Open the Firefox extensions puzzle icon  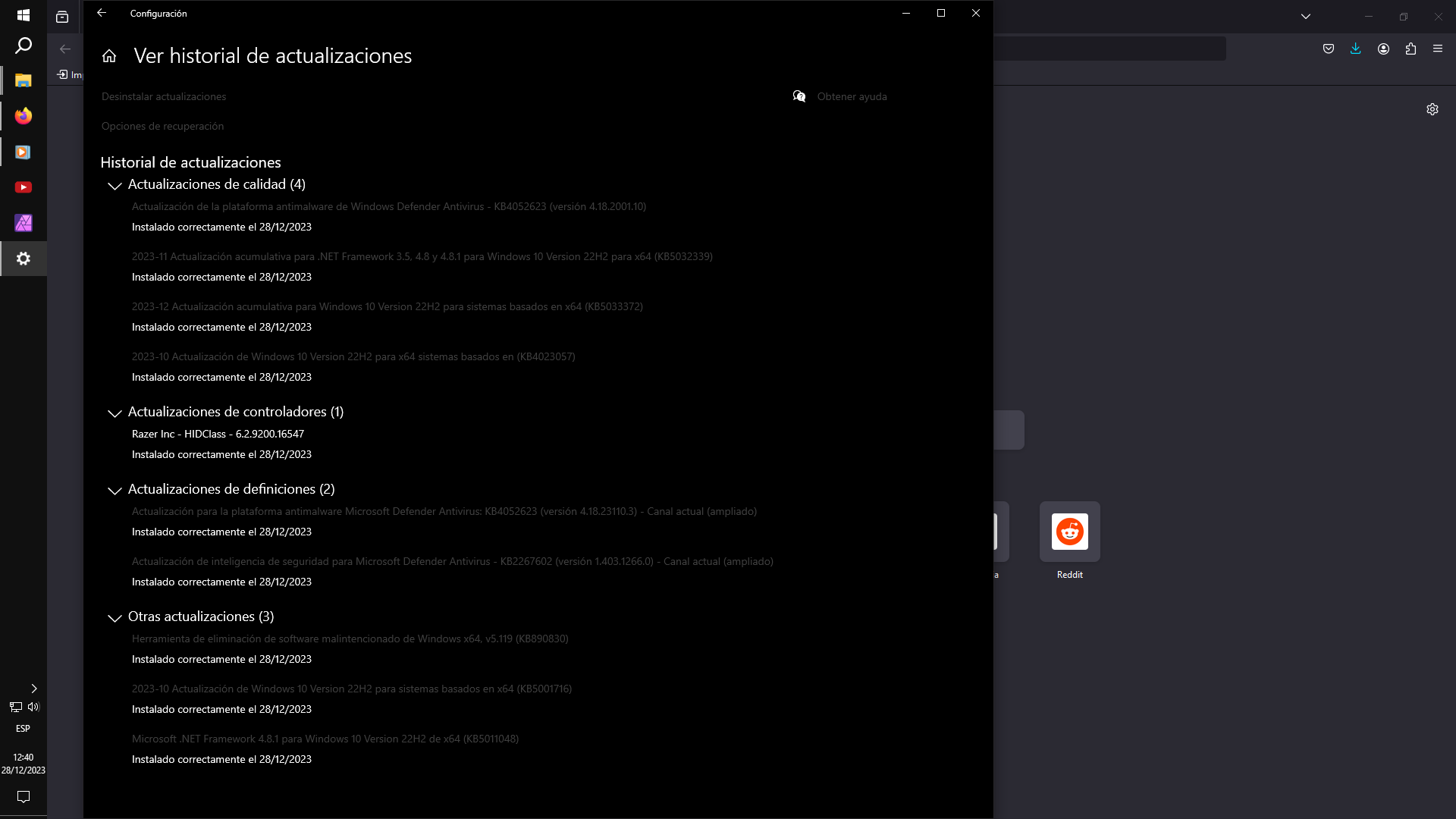(x=1410, y=49)
